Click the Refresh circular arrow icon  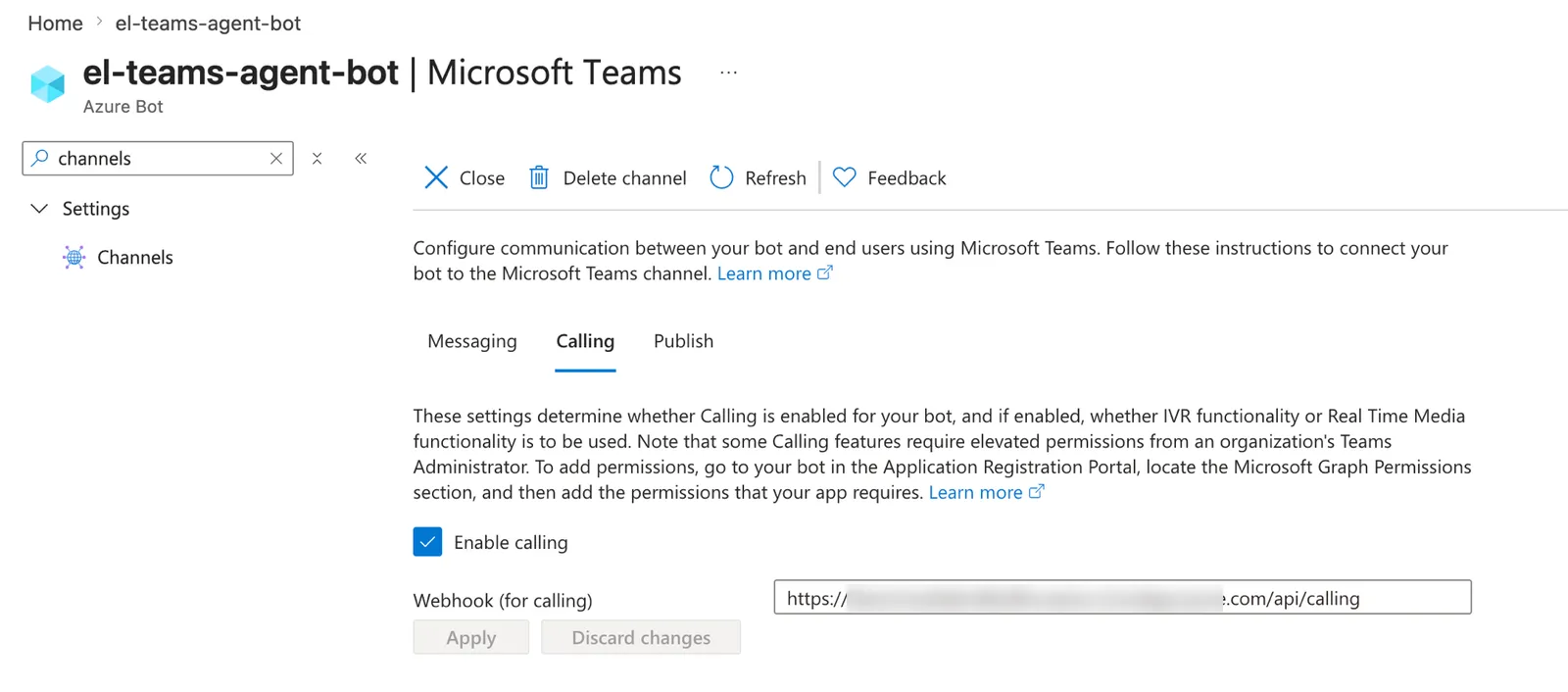pos(721,177)
